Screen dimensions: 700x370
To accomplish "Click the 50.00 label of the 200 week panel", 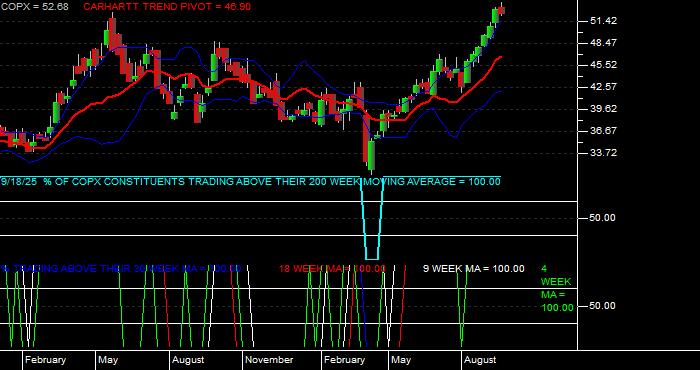I will (x=602, y=218).
